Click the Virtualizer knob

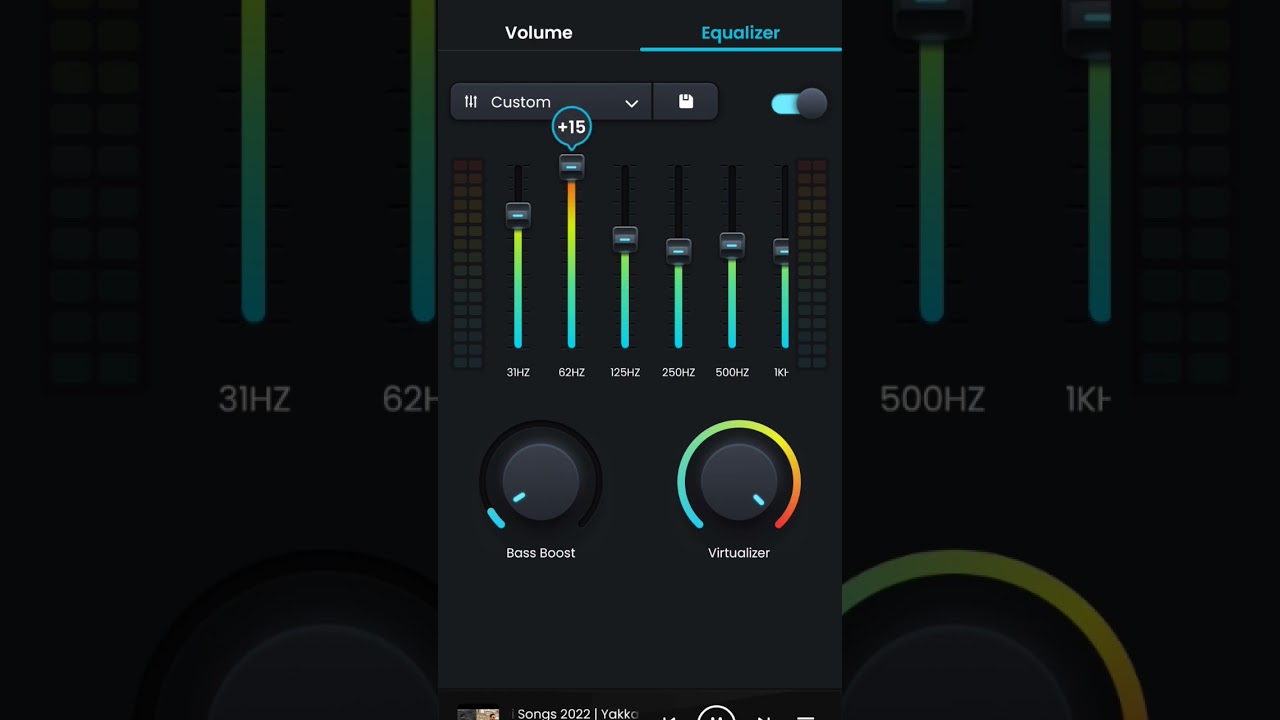tap(739, 481)
